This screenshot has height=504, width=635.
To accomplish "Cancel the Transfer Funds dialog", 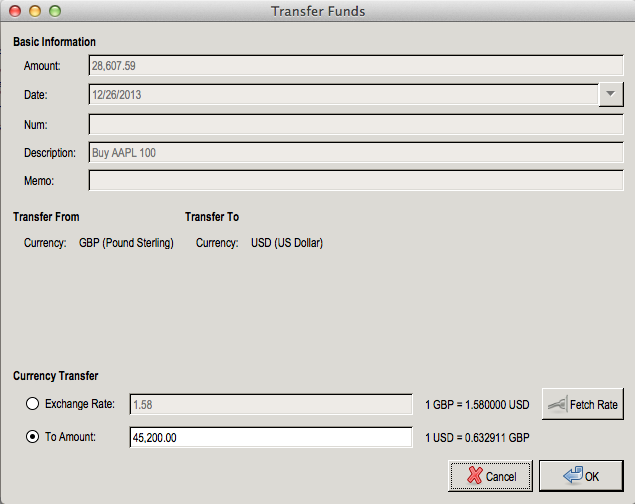I will (490, 476).
